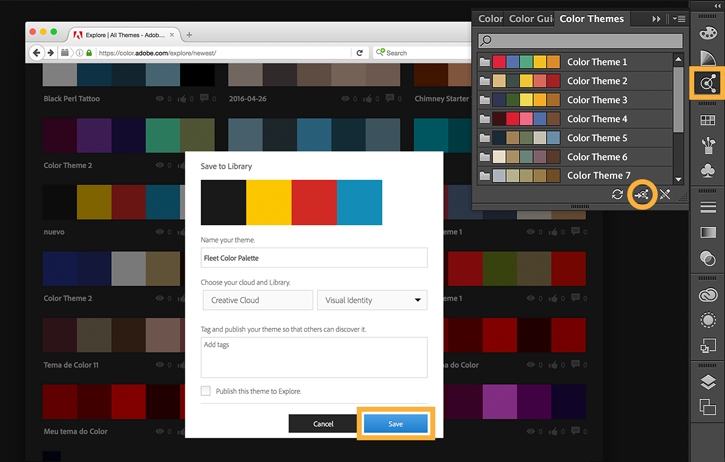
Task: Click the edit theme icon in Color Themes panel
Action: click(665, 194)
